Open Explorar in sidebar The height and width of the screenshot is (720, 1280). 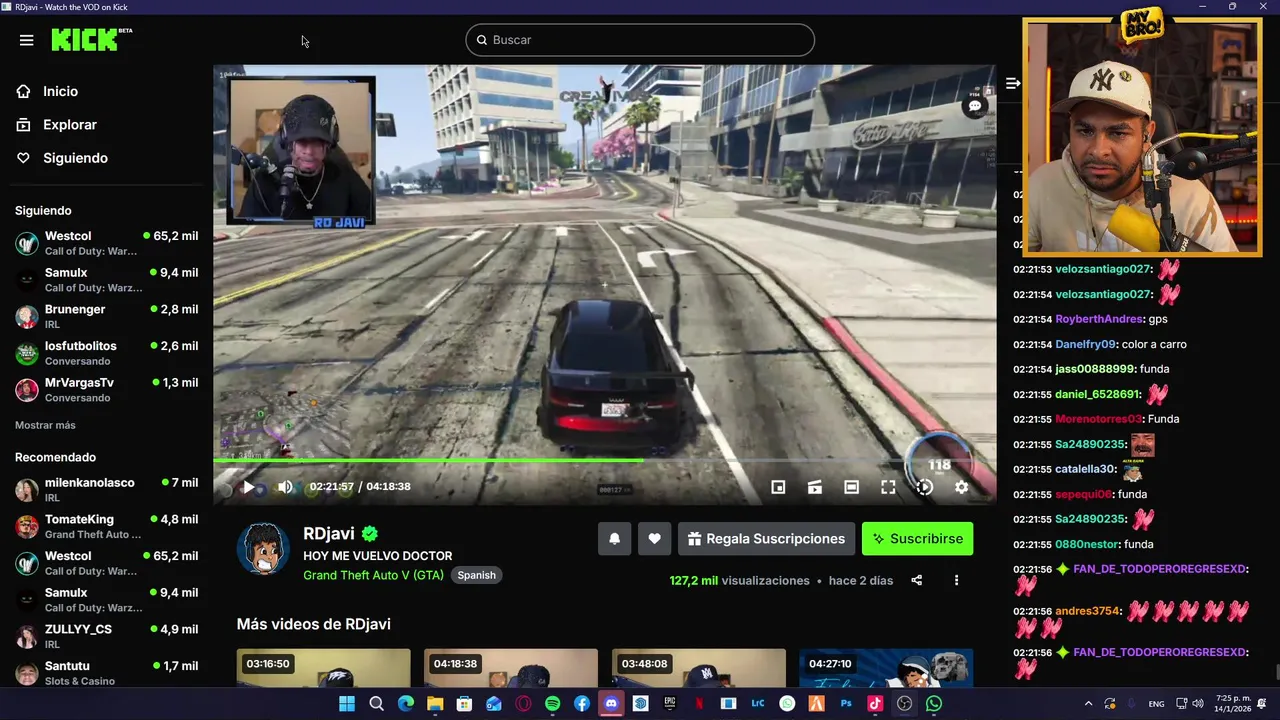(70, 125)
